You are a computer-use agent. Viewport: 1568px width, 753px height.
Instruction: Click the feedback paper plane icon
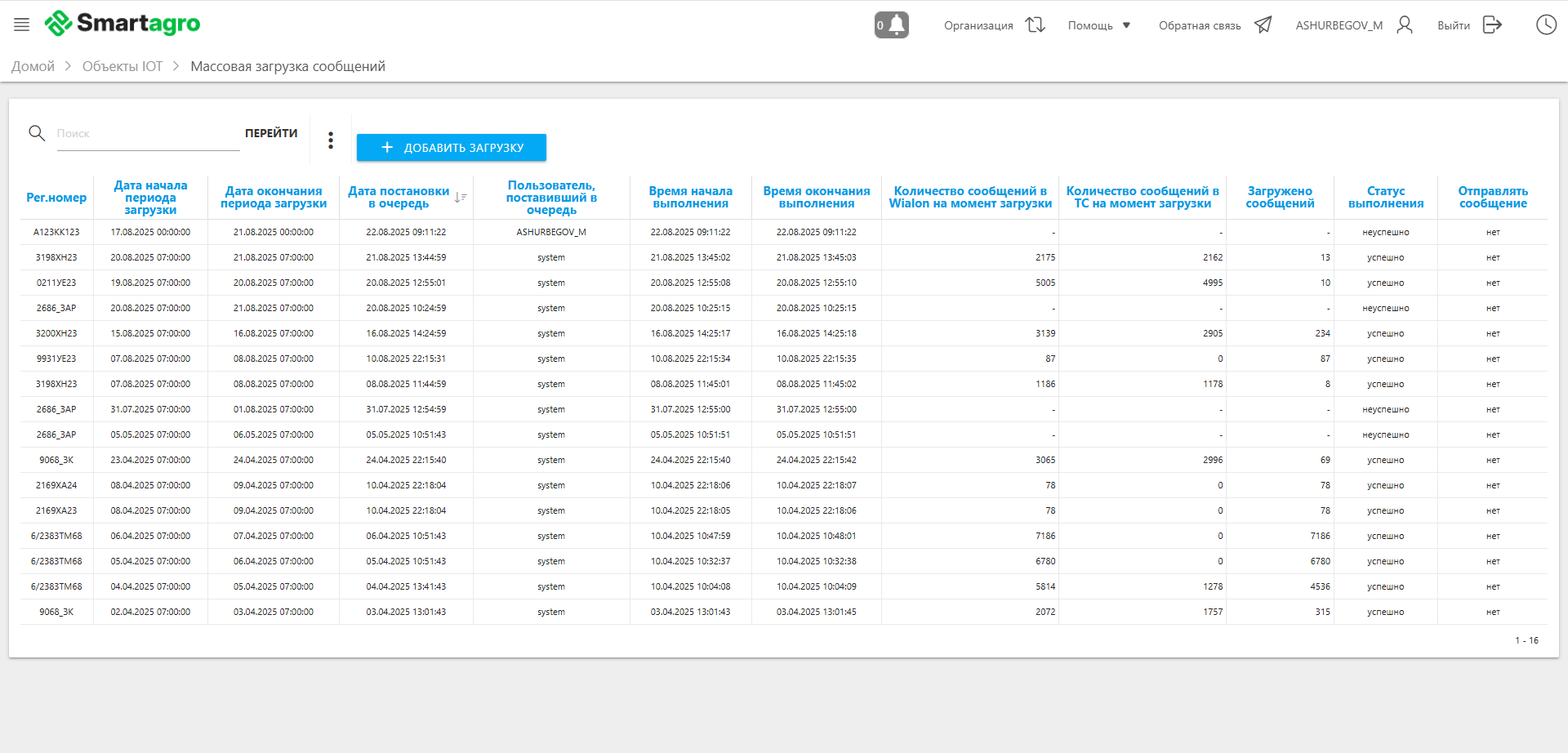[x=1263, y=25]
